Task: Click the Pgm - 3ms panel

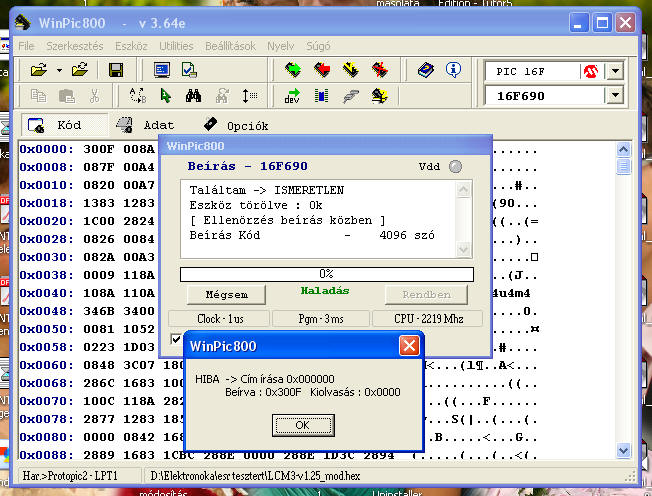Action: (x=321, y=319)
